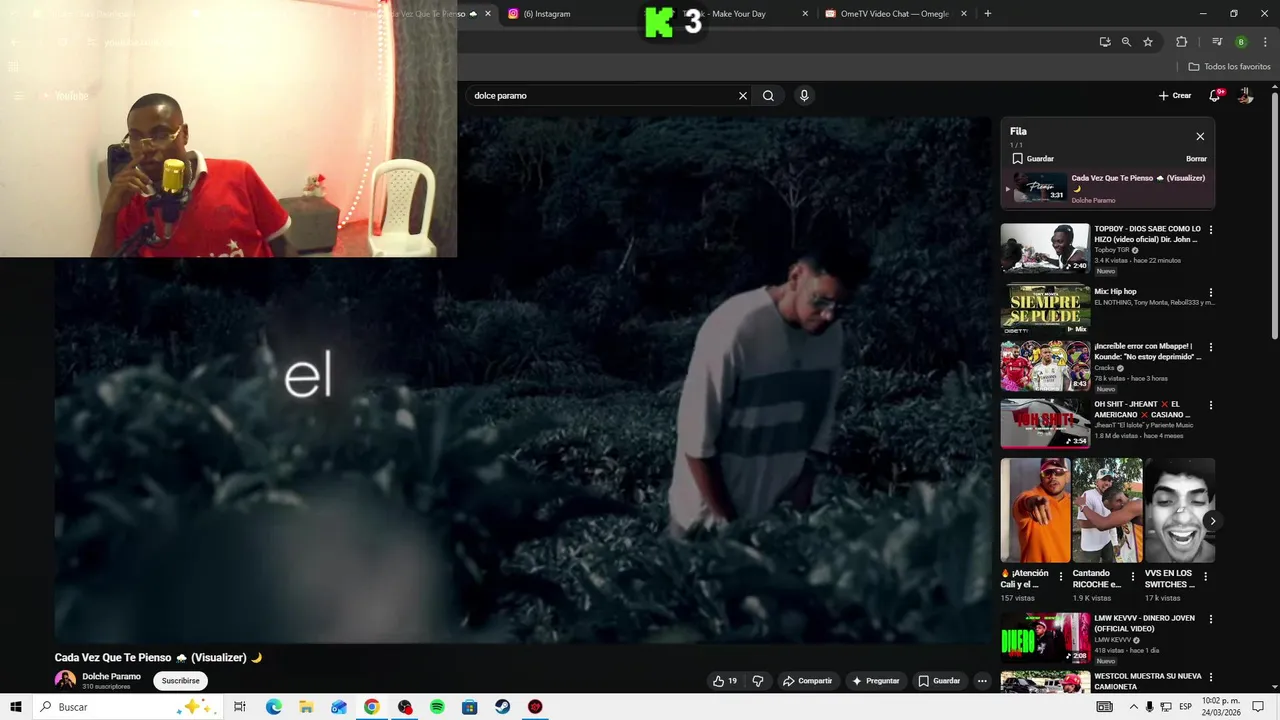1280x720 pixels.
Task: Open options for Mix: Hip hop
Action: click(1211, 293)
